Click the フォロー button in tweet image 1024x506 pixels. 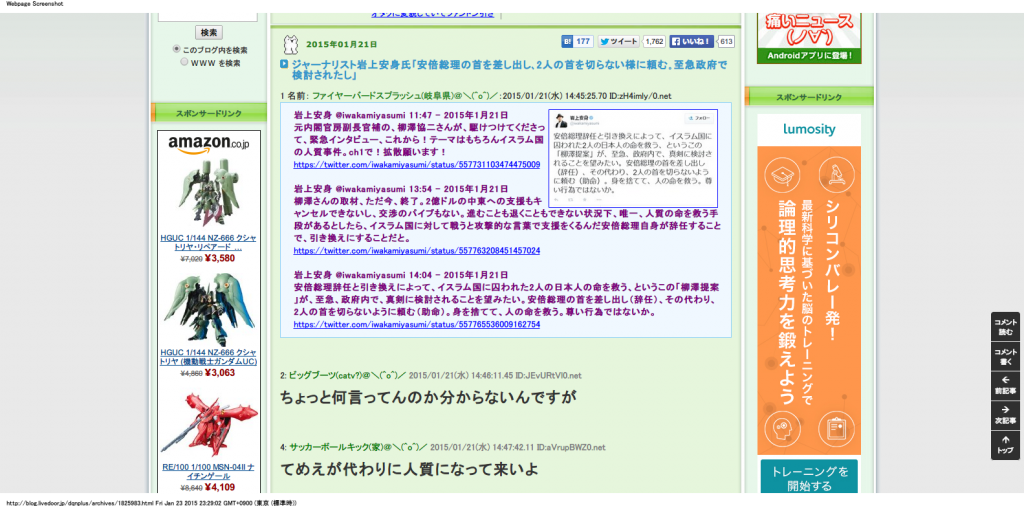[x=698, y=119]
